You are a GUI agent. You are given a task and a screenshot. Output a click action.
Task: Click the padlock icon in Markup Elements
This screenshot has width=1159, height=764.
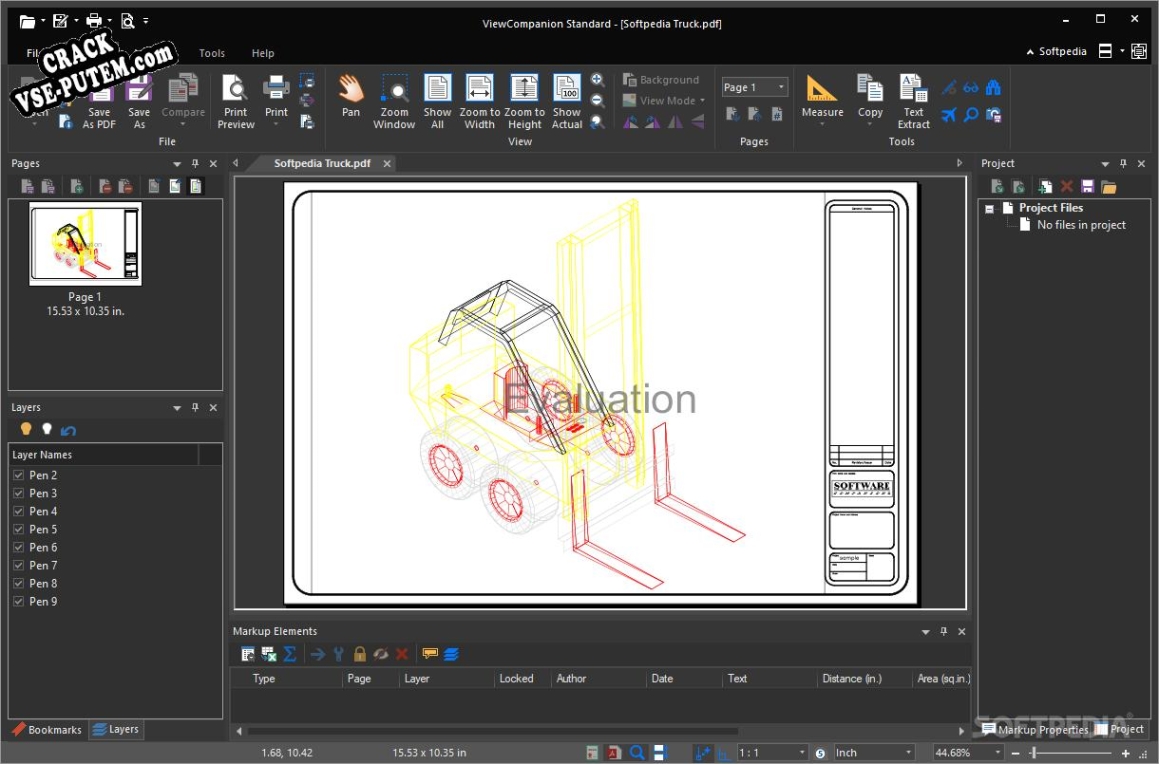[x=359, y=654]
